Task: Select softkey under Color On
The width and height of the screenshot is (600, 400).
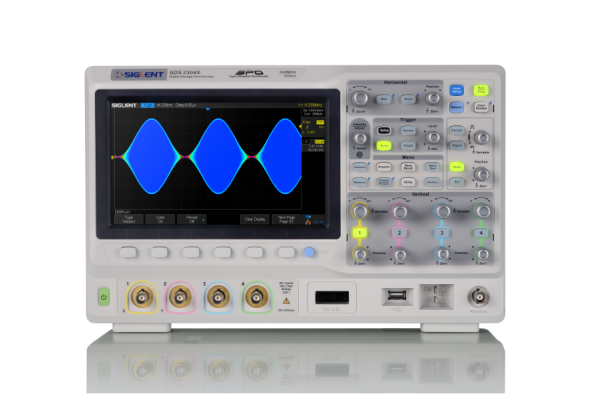Action: pos(160,252)
